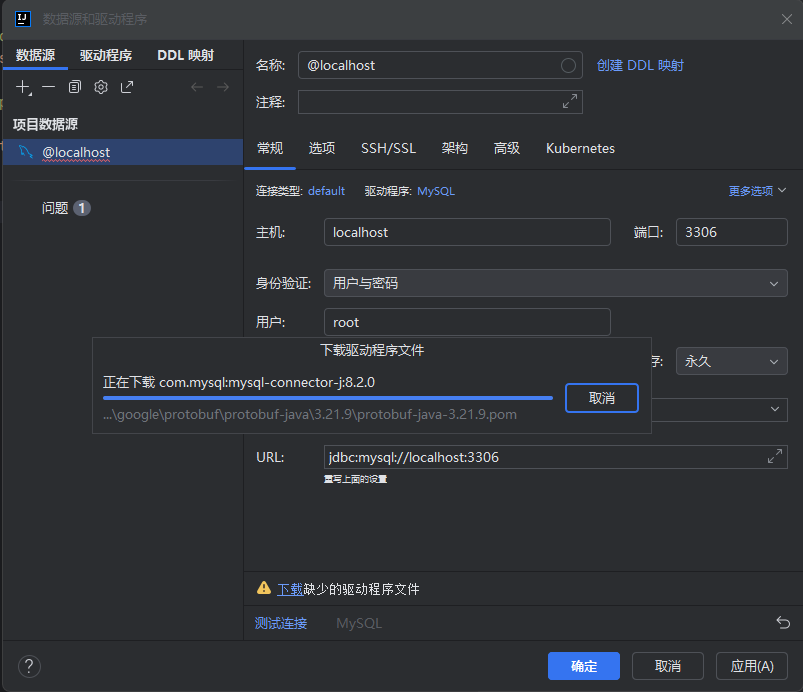The image size is (803, 692).
Task: Switch to the SSH/SSL tab
Action: (x=388, y=148)
